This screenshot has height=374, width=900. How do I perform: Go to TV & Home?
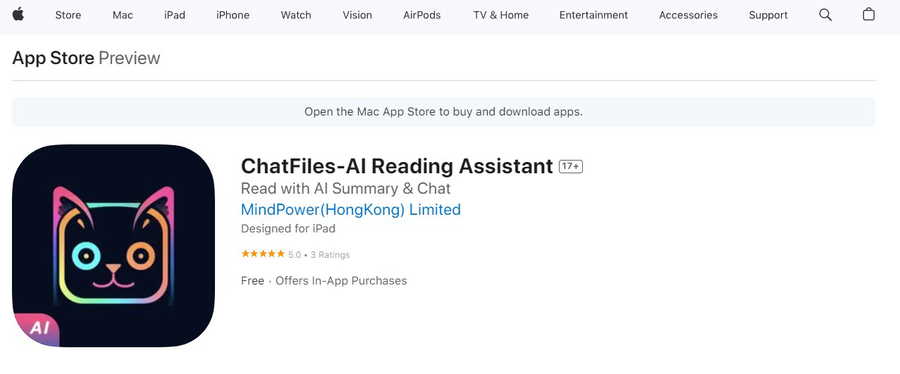coord(501,15)
